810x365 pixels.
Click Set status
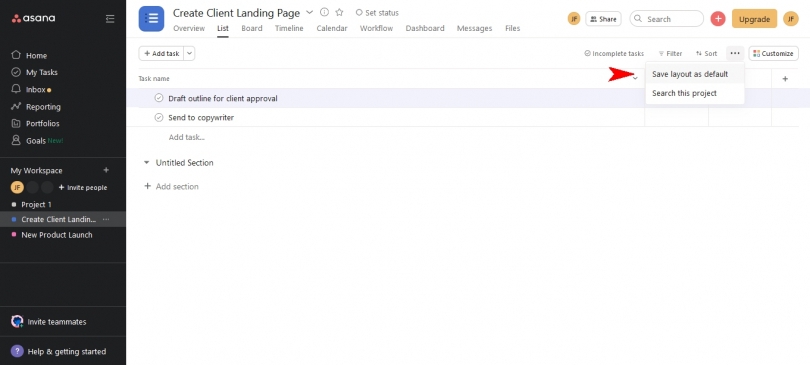coord(377,12)
